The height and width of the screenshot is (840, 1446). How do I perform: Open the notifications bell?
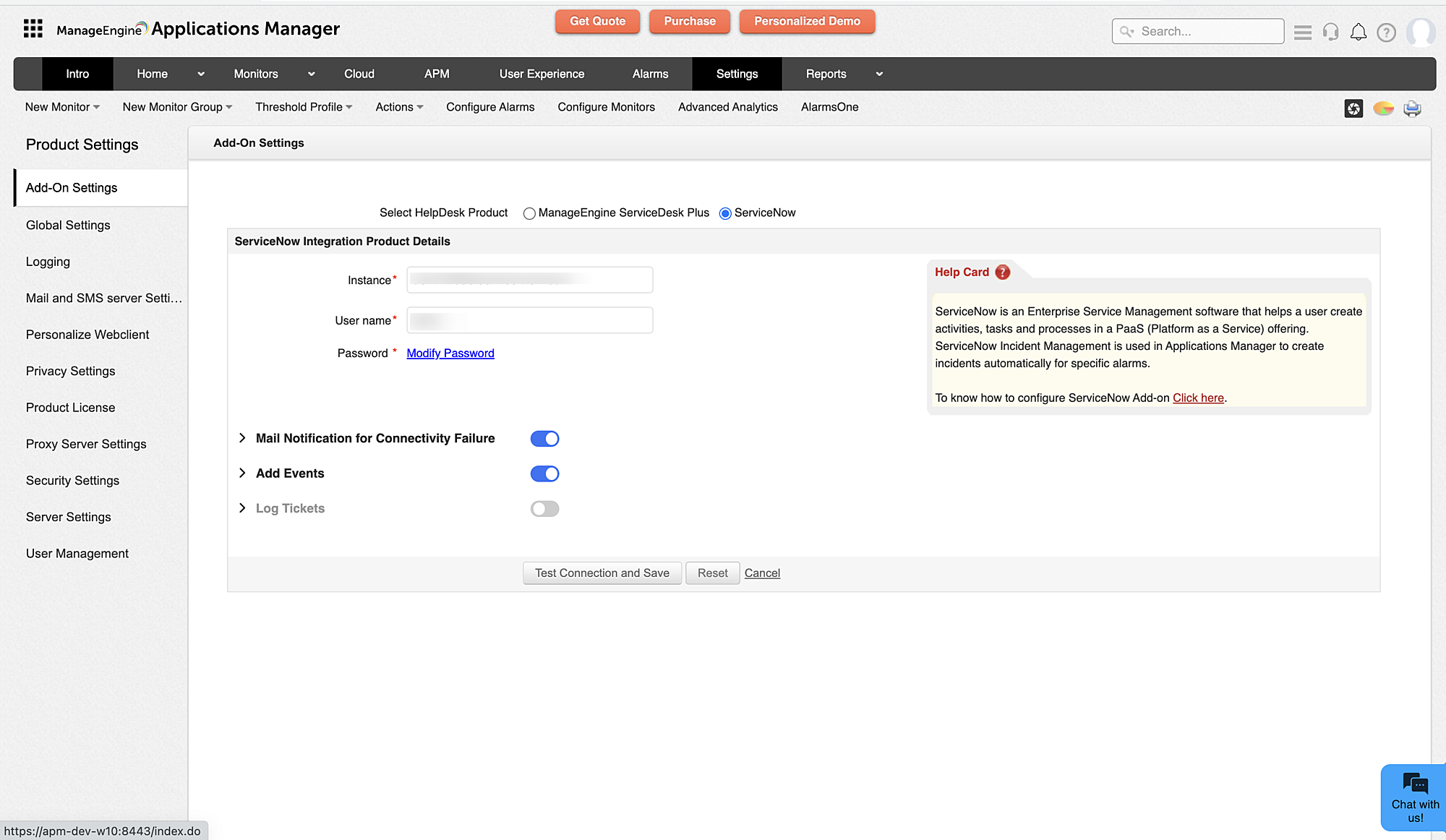click(1359, 33)
